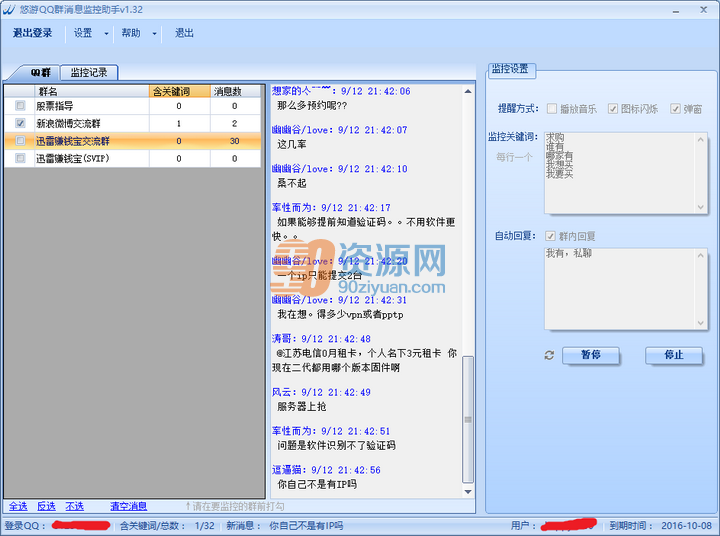
Task: Open the 帮助 menu
Action: (x=131, y=33)
